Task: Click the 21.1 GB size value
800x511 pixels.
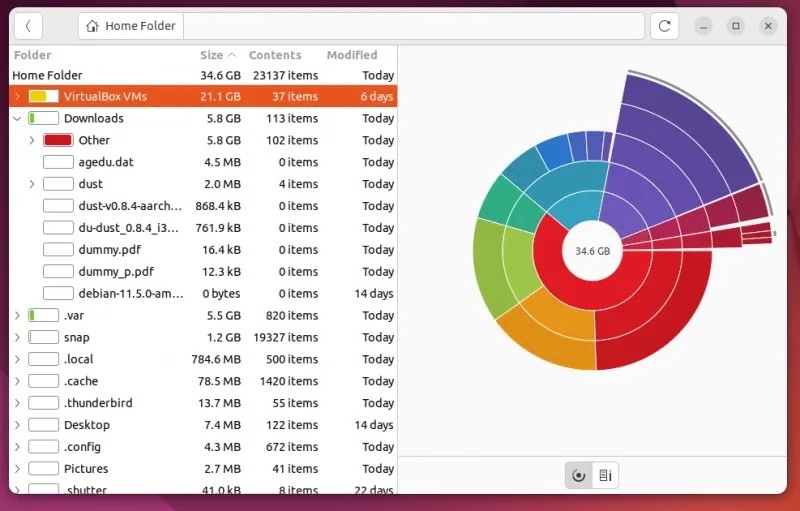Action: click(x=220, y=96)
